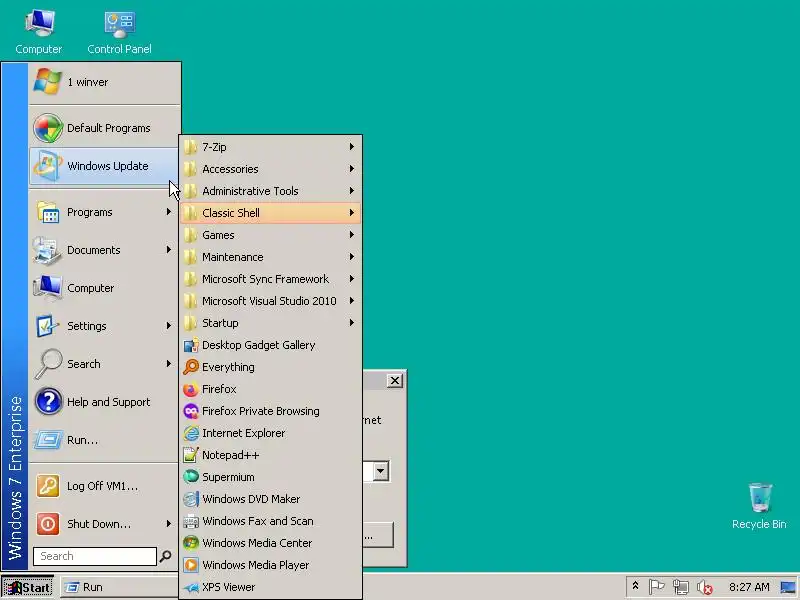Open the Documents menu item
This screenshot has height=600, width=800.
[104, 250]
